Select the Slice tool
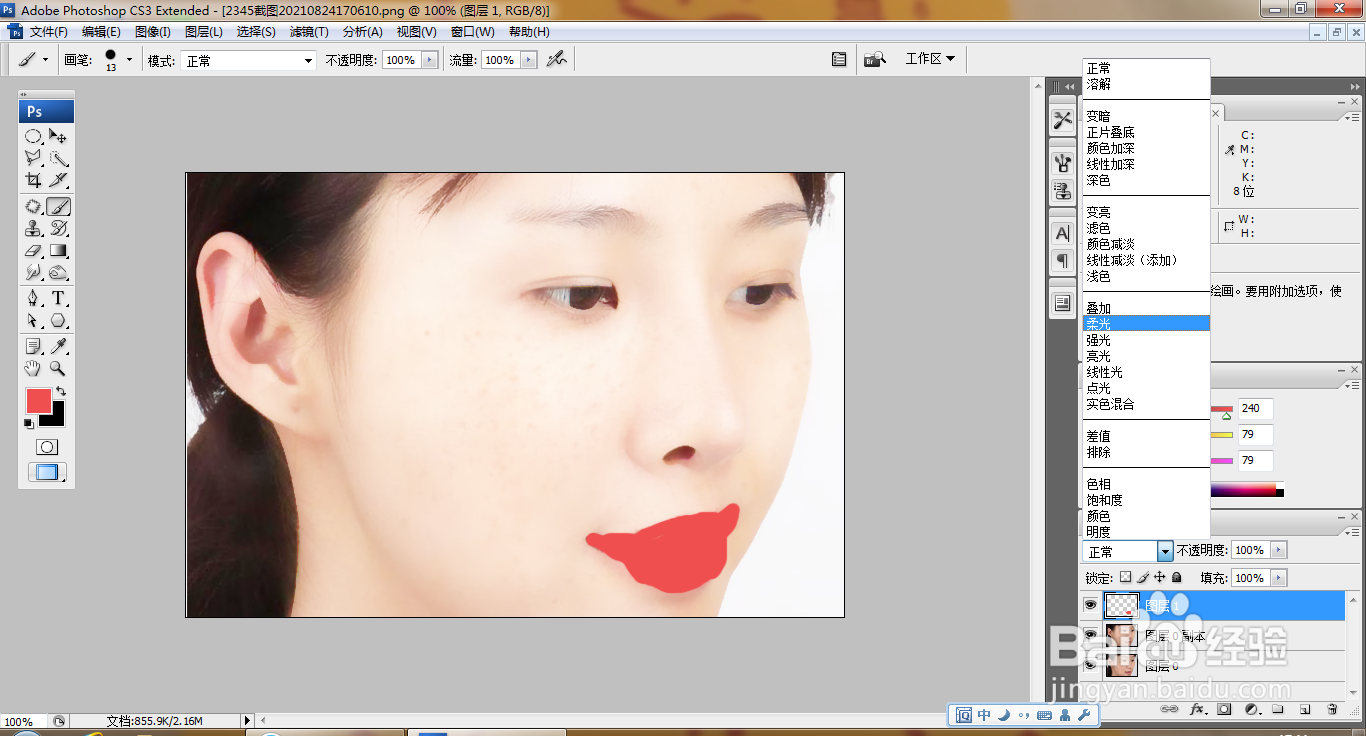 coord(59,180)
